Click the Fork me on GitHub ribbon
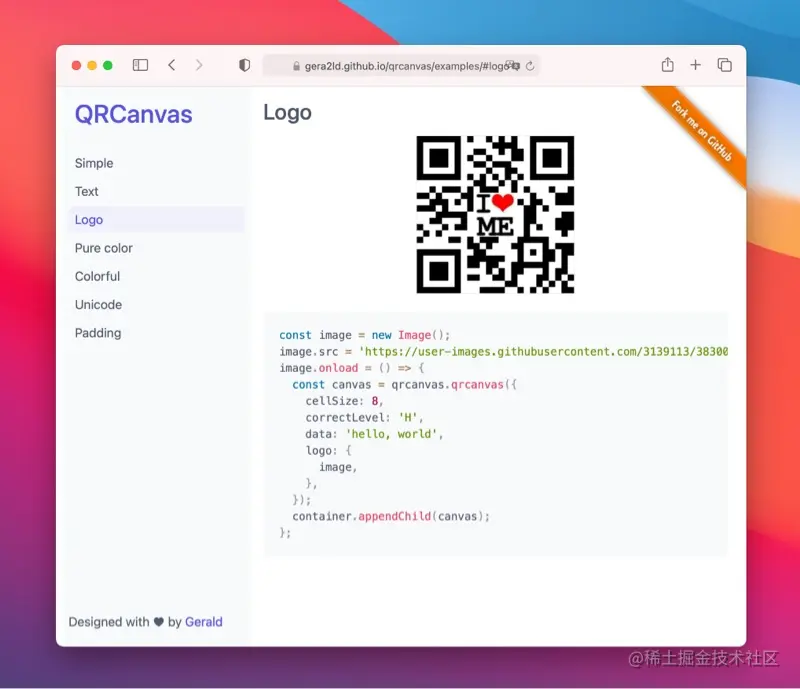The width and height of the screenshot is (800, 689). click(x=701, y=131)
